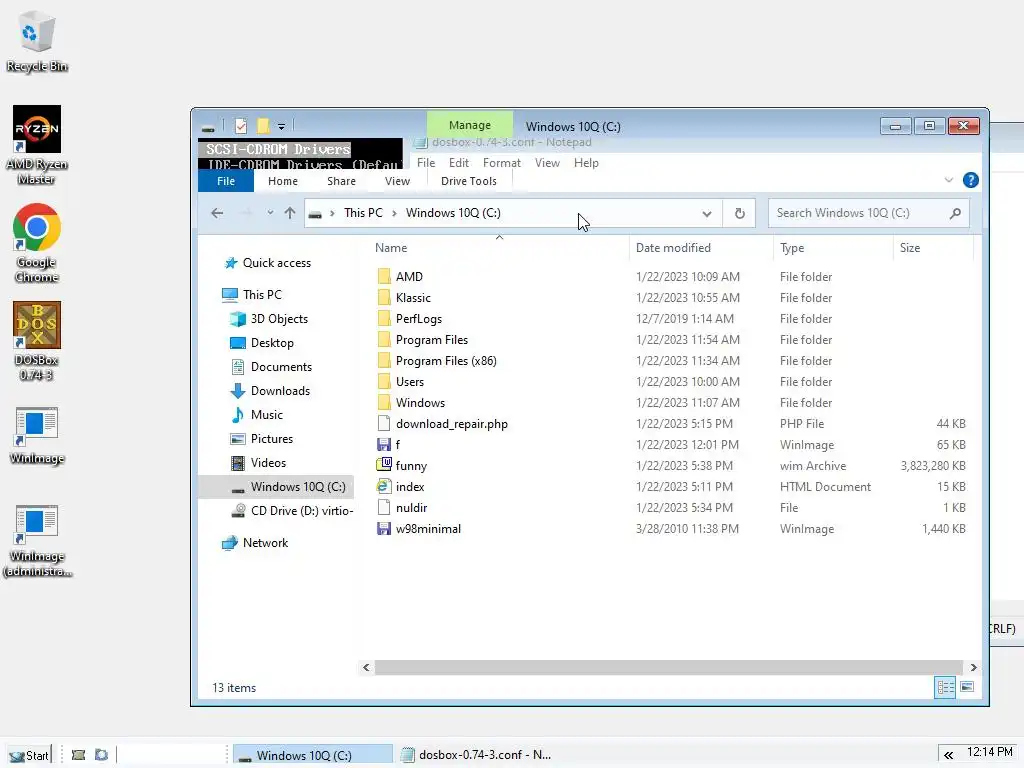Click This PC in address breadcrumb
The image size is (1024, 768).
click(363, 213)
